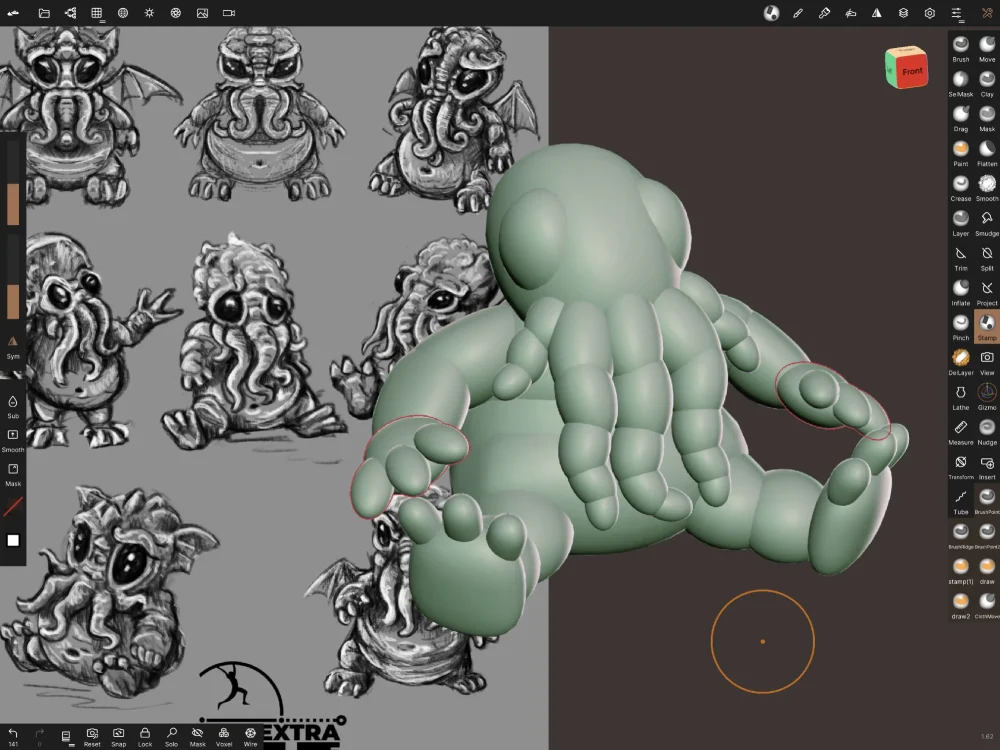Select the Layer tool
The image size is (1000, 750).
click(x=960, y=223)
